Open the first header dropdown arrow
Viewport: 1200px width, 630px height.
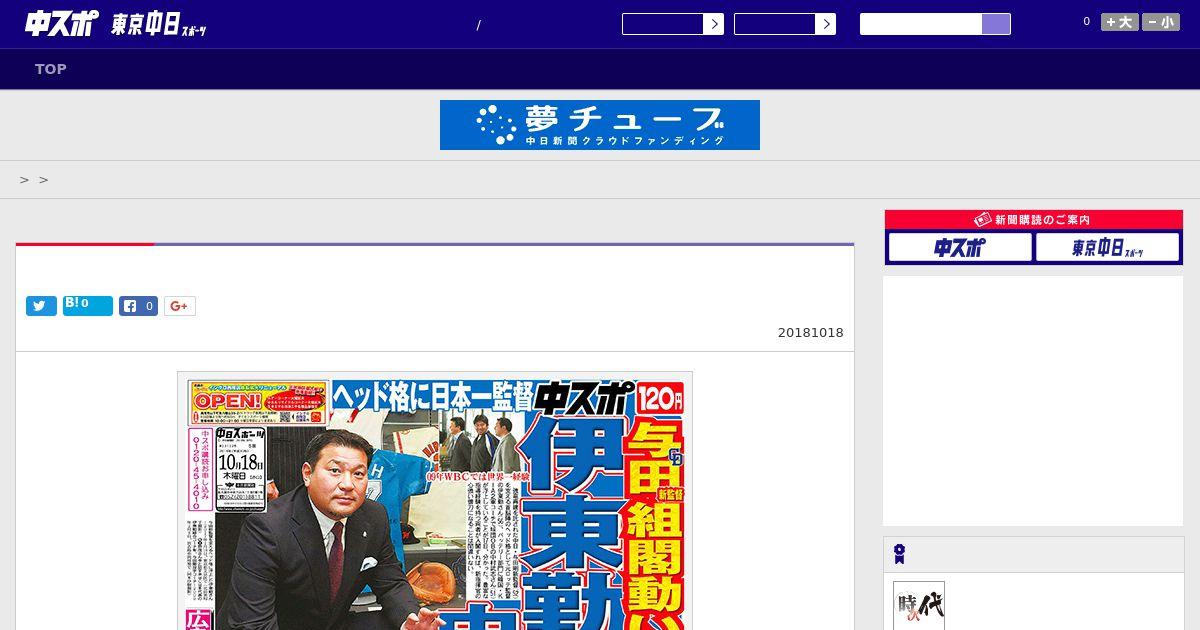click(713, 24)
